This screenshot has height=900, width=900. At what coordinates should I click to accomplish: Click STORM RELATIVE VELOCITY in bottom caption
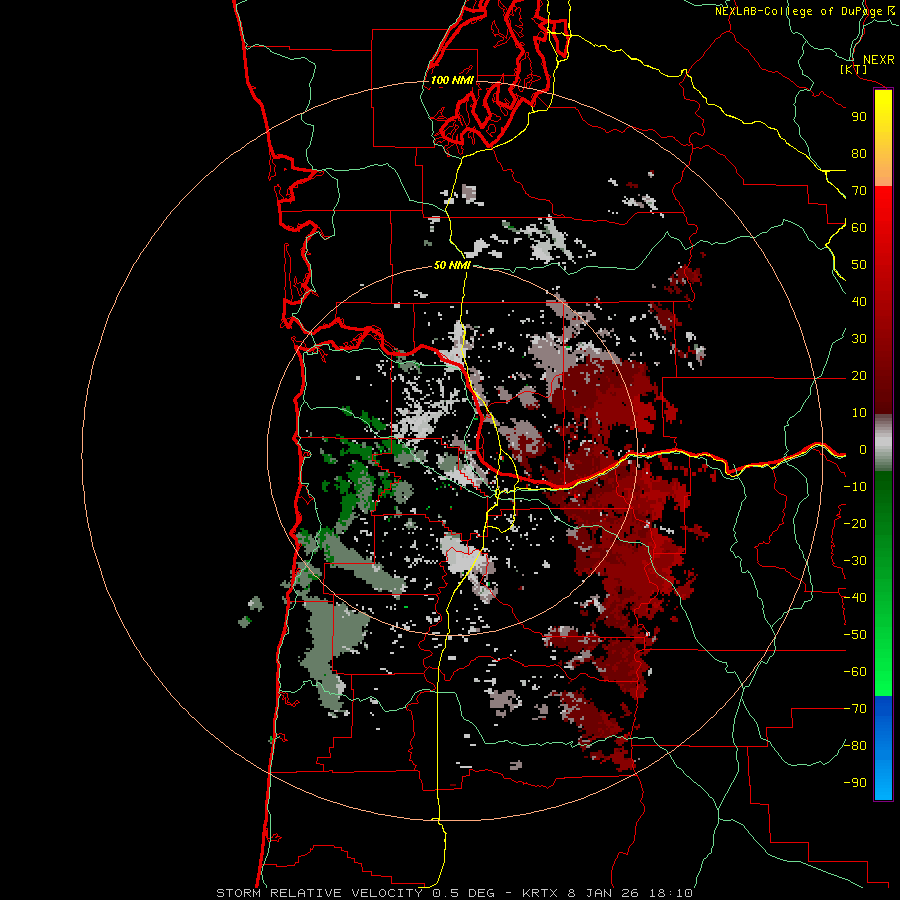point(319,893)
